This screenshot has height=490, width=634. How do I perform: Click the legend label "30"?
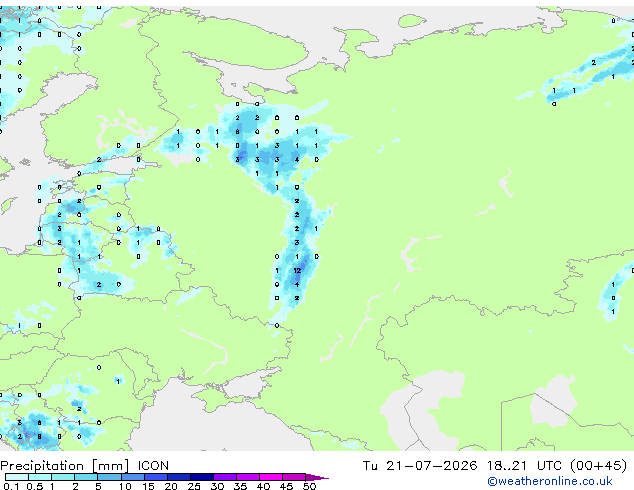[x=218, y=486]
